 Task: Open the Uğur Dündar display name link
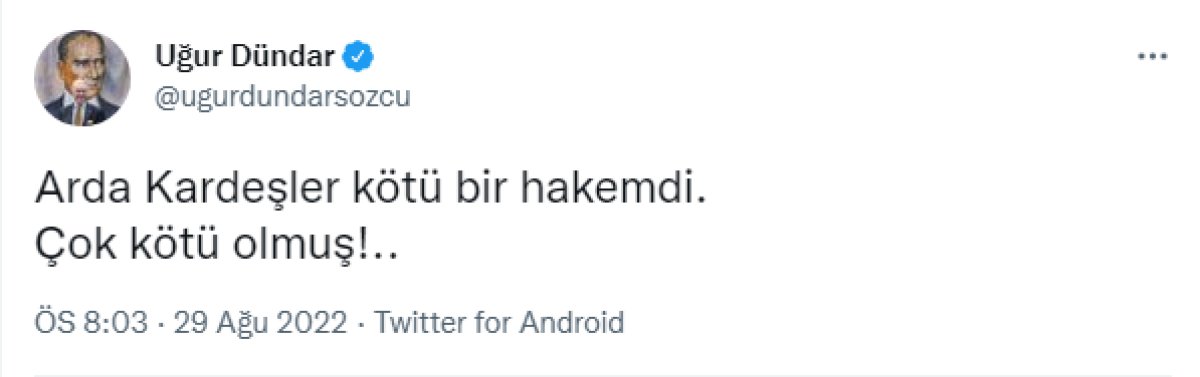pyautogui.click(x=244, y=57)
